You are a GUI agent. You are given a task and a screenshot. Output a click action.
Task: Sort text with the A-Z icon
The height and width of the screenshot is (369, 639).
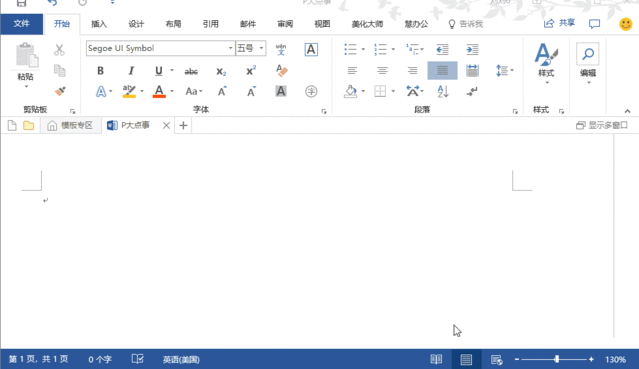pos(443,91)
